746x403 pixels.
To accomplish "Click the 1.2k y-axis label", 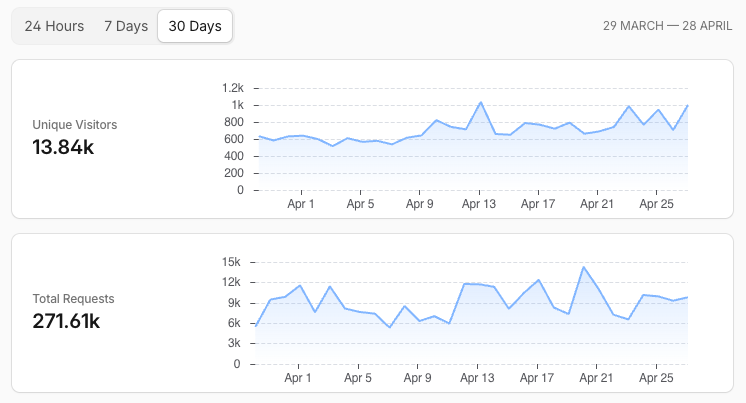I will pyautogui.click(x=232, y=88).
